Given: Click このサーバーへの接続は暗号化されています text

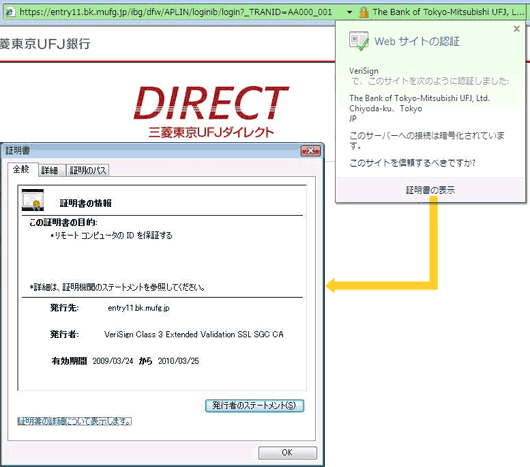Looking at the screenshot, I should (x=427, y=141).
